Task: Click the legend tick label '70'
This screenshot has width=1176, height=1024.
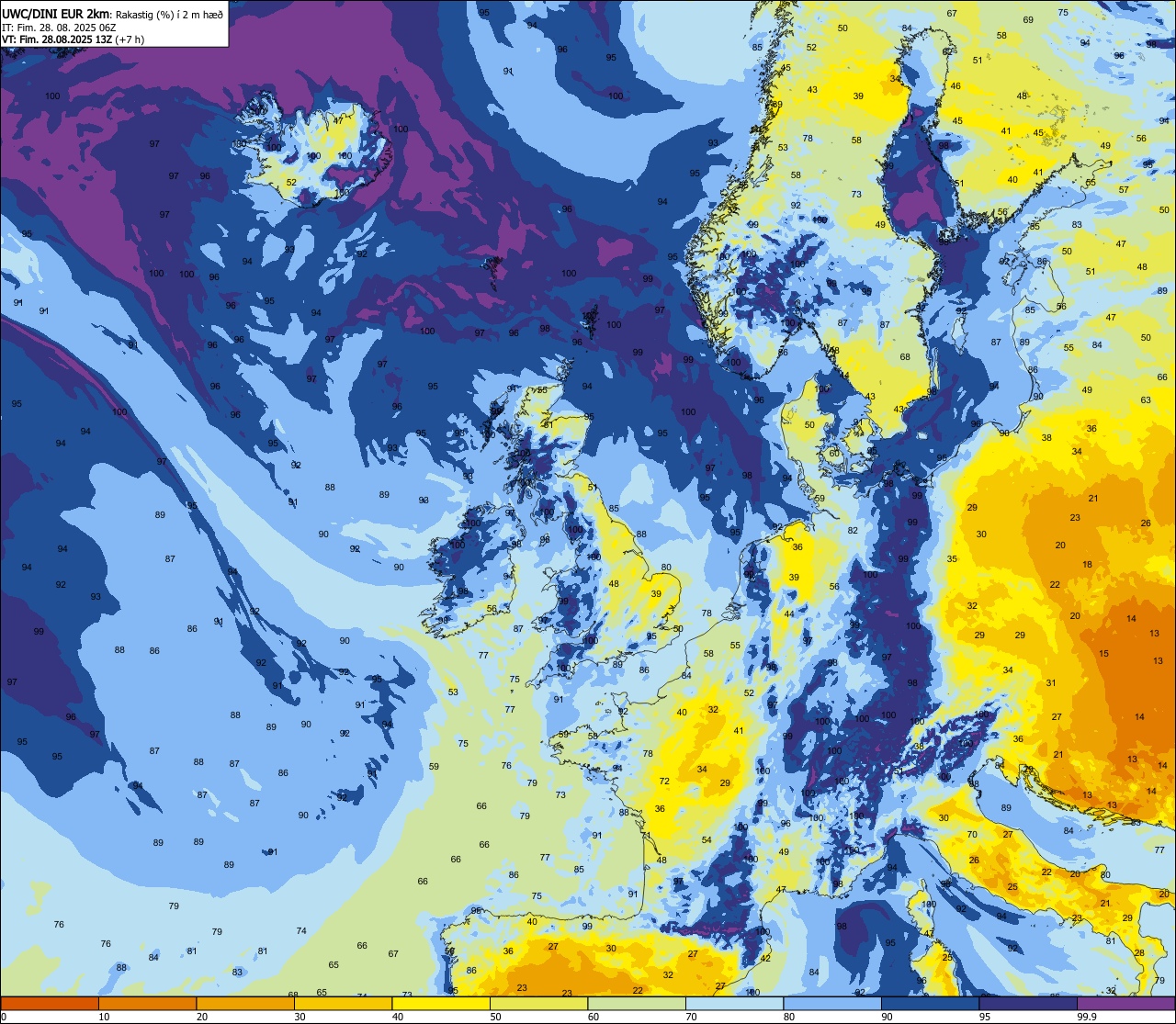Action: click(x=691, y=1017)
